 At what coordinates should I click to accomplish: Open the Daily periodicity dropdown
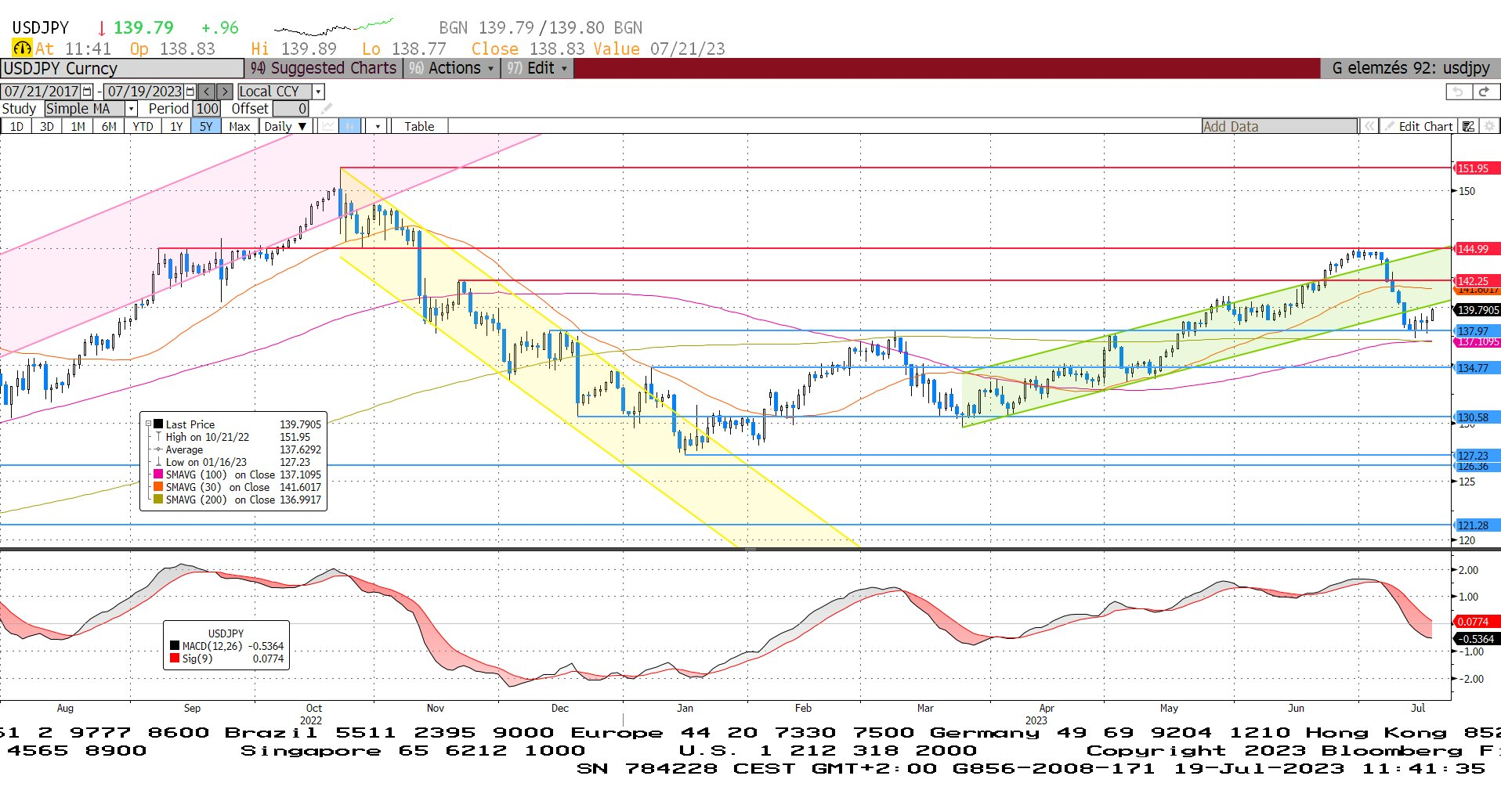coord(285,126)
